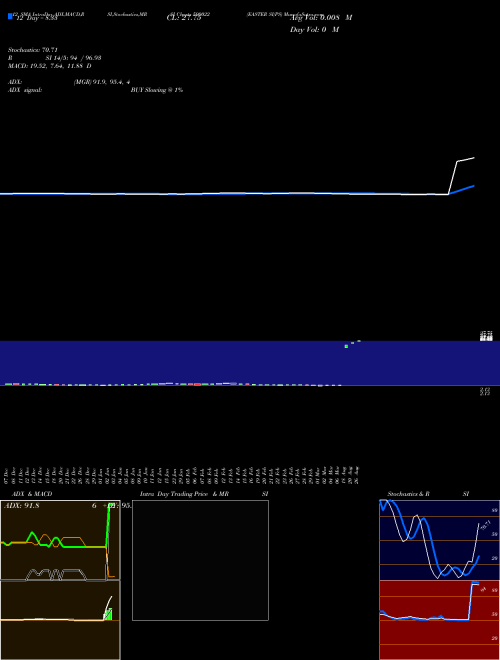Click the red RSI chart panel

[x=439, y=620]
